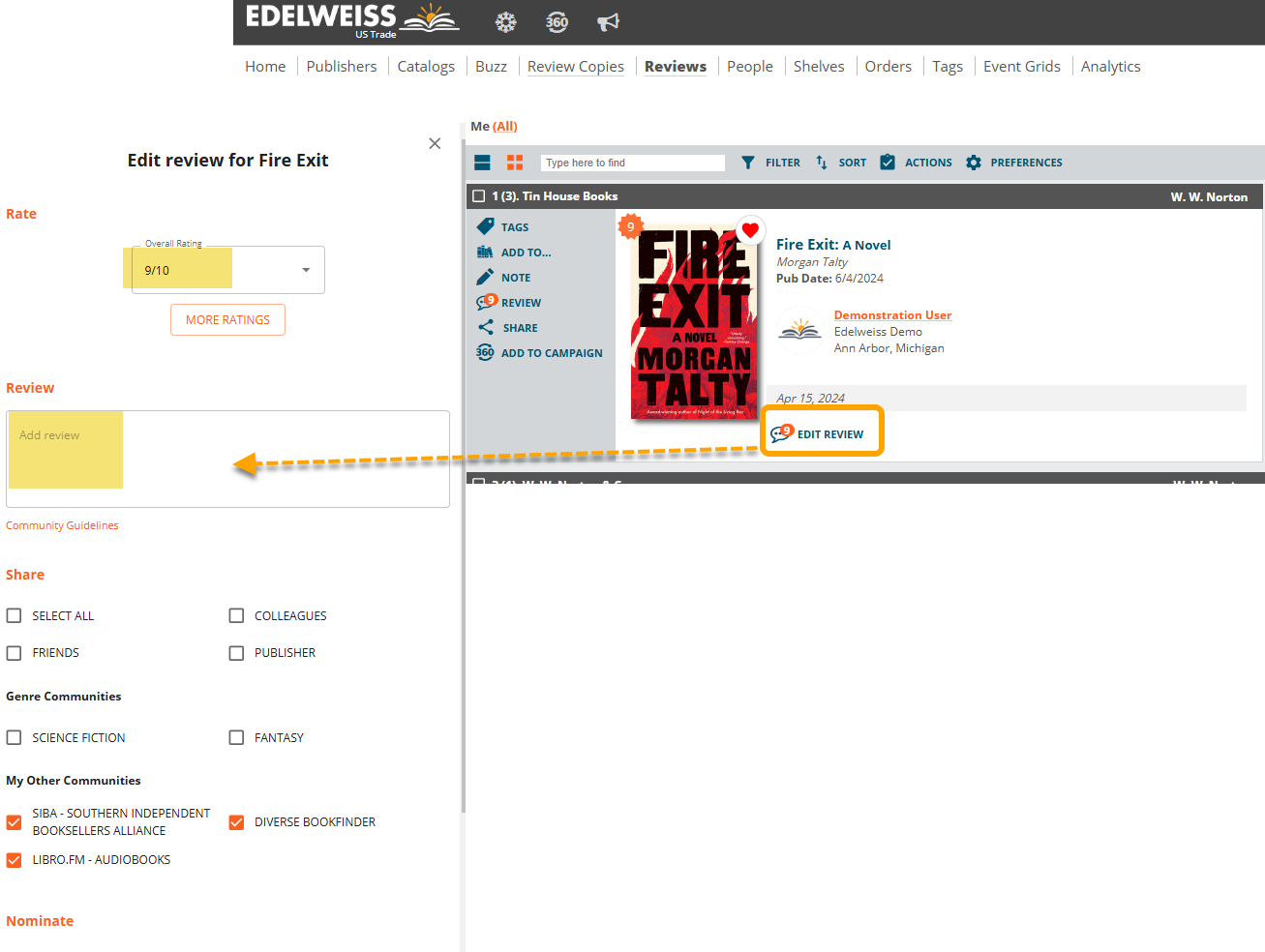
Task: Open the Sort menu
Action: tap(852, 163)
